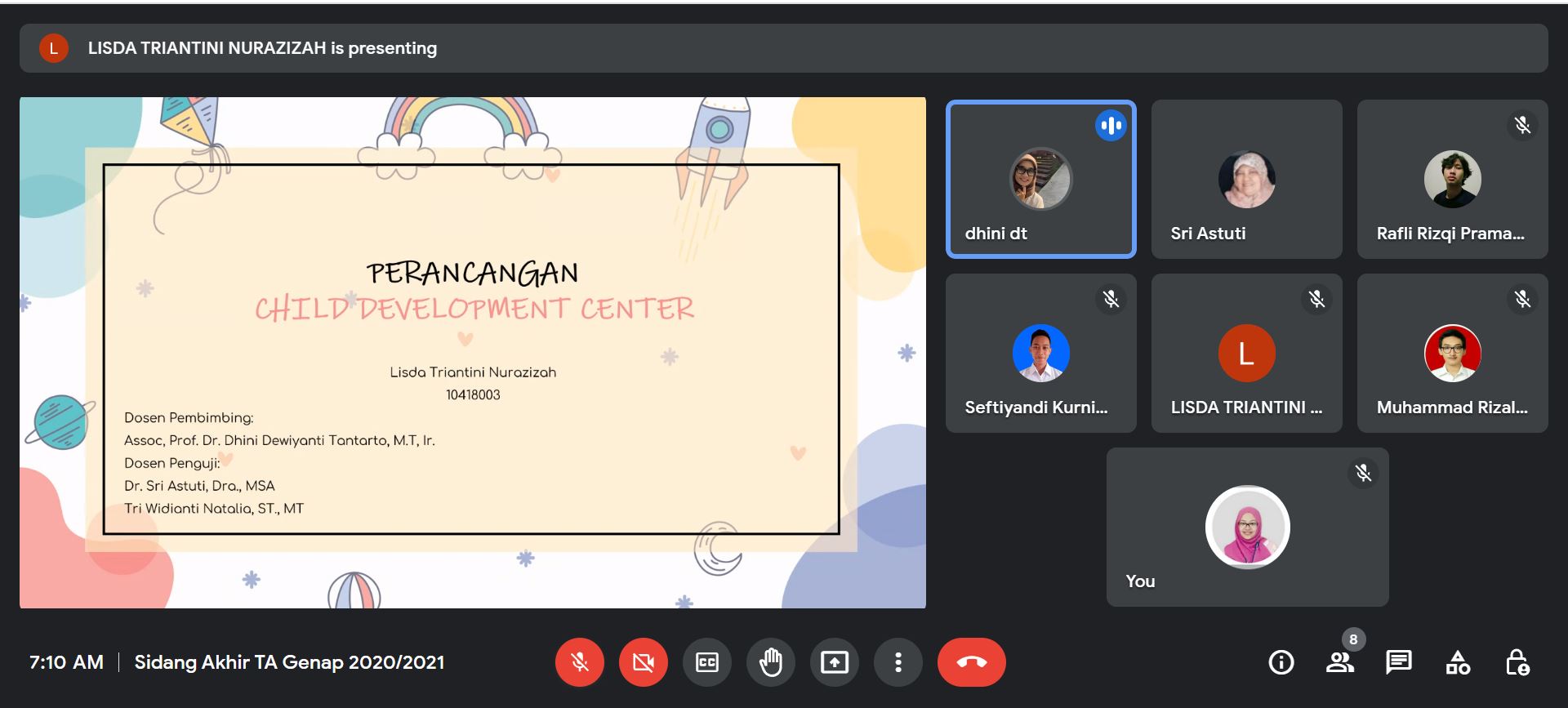Viewport: 1568px width, 708px height.
Task: Click the presenter banner for LISDA TRIANTINI NURAZIZAH
Action: 261,48
